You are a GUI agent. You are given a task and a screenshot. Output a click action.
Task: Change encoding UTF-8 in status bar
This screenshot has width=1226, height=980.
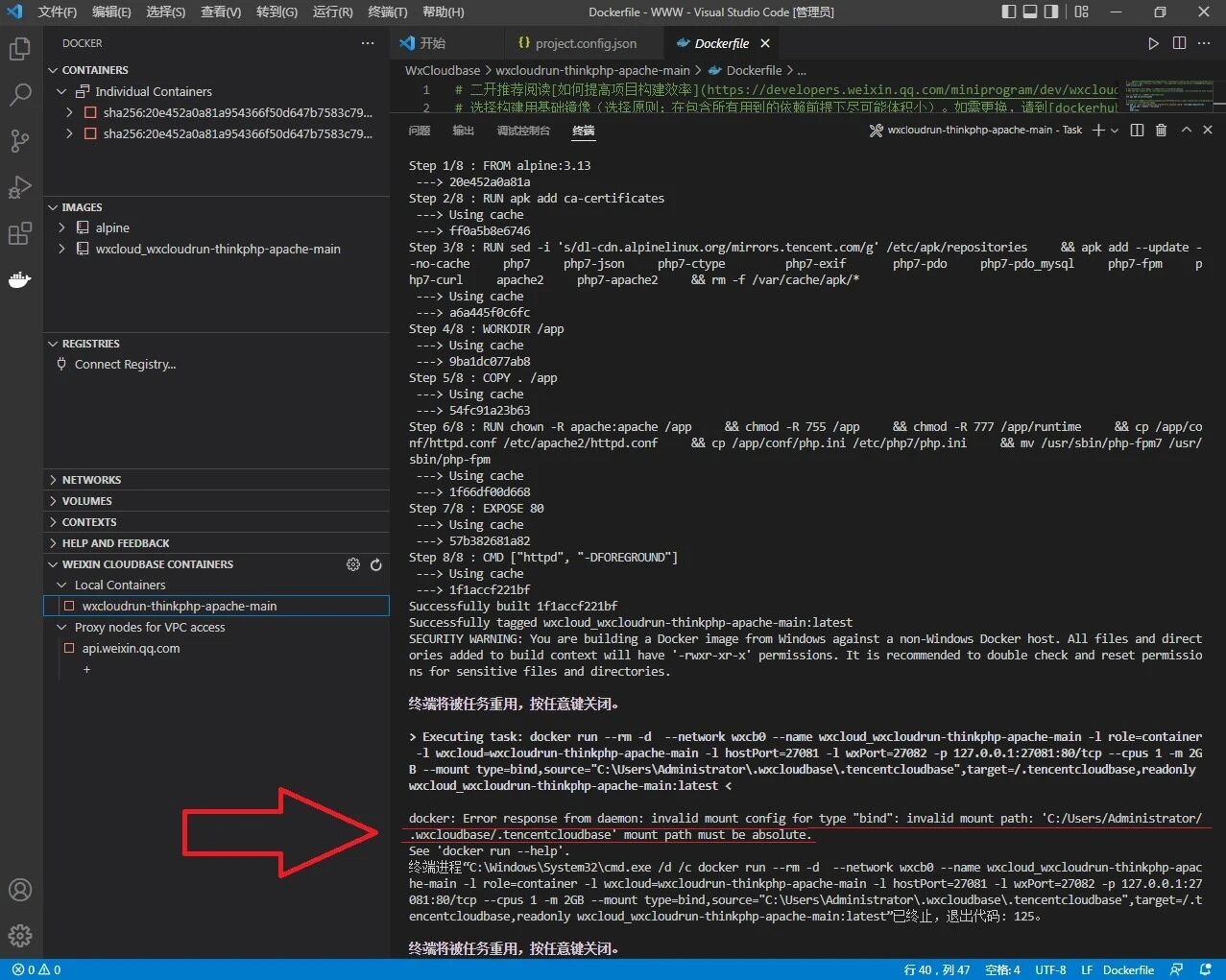click(1050, 969)
